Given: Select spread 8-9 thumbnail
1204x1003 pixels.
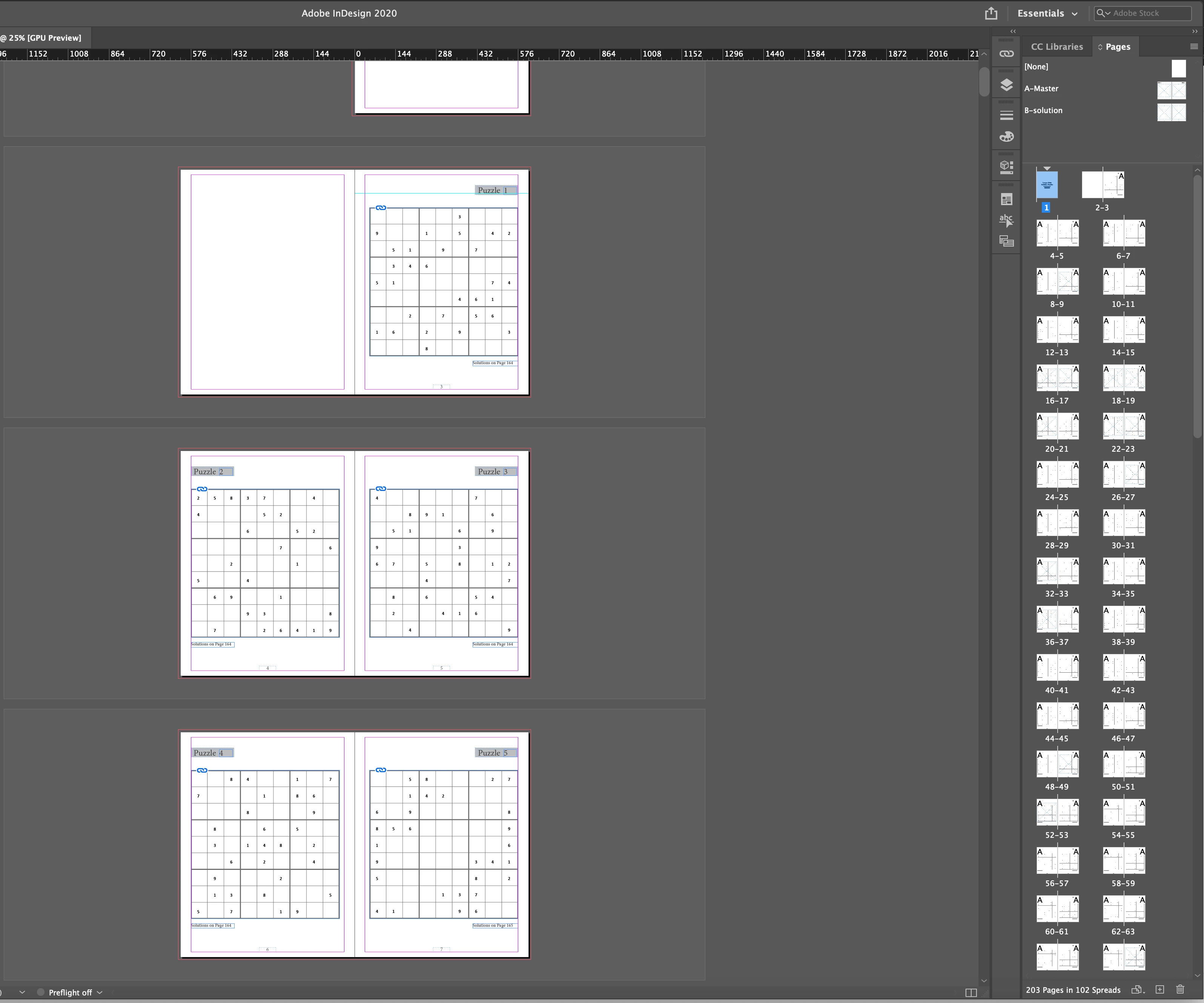Looking at the screenshot, I should click(1057, 281).
